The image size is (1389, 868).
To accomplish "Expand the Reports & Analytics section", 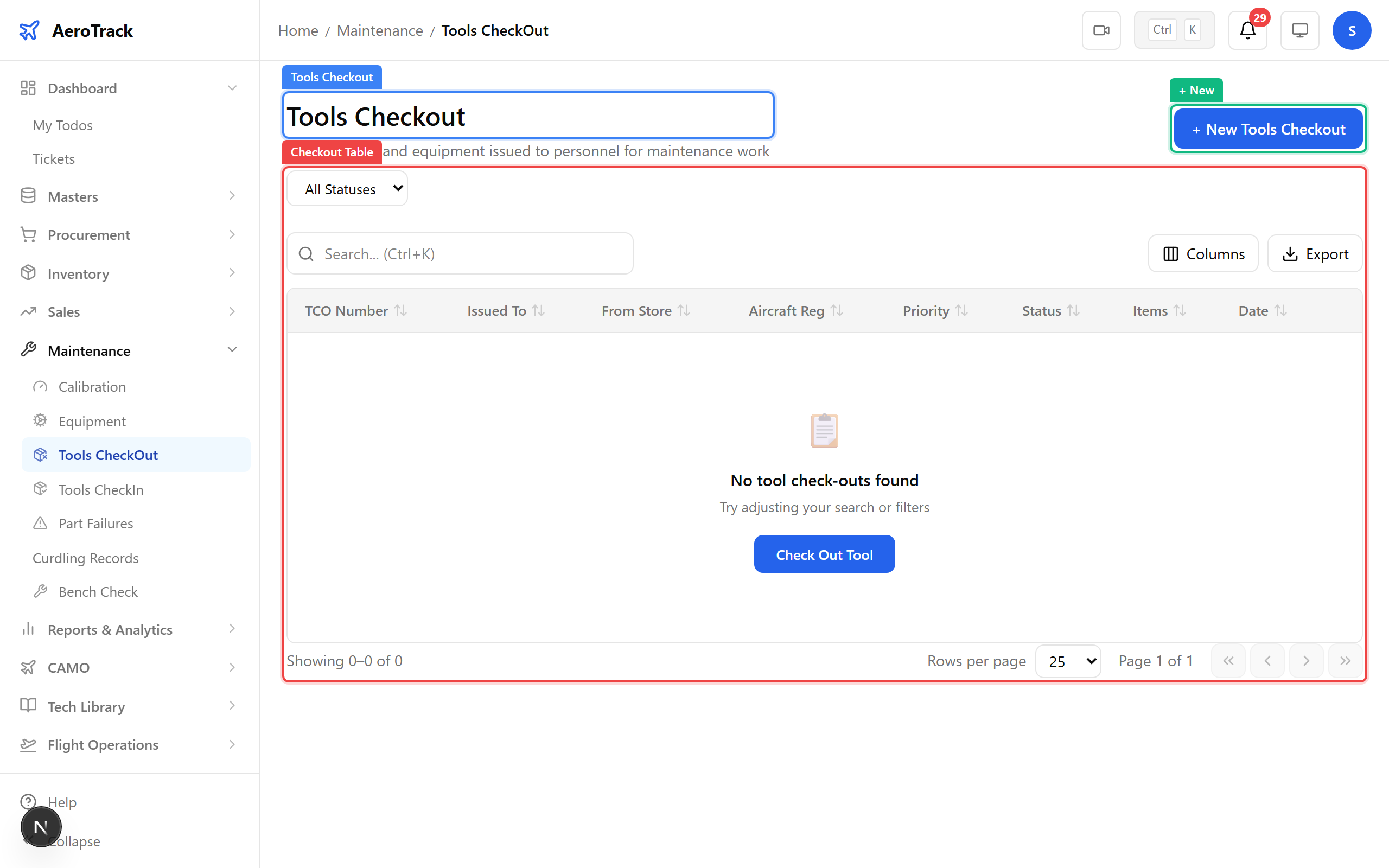I will (x=232, y=629).
